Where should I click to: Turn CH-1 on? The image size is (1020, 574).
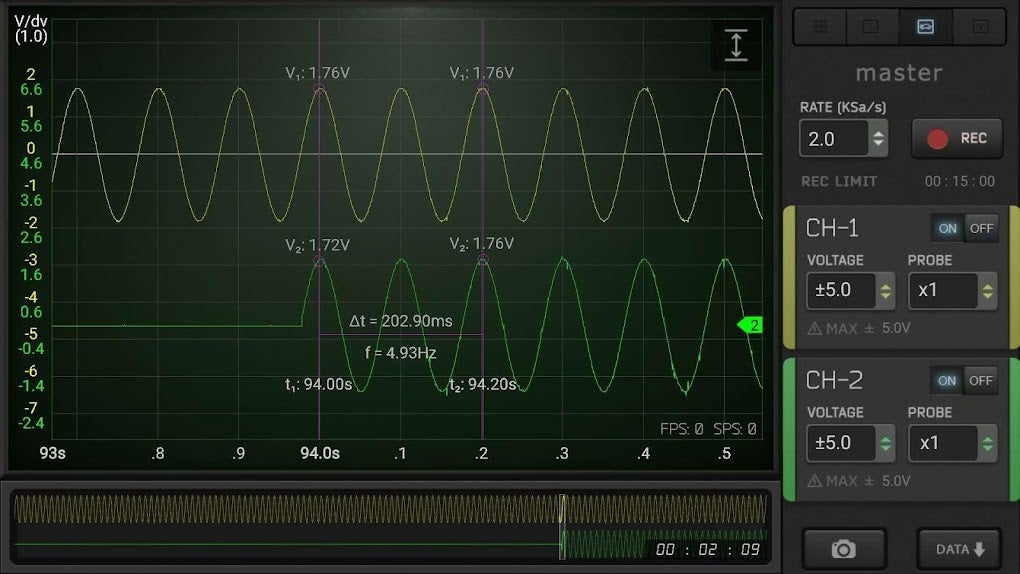click(x=947, y=228)
